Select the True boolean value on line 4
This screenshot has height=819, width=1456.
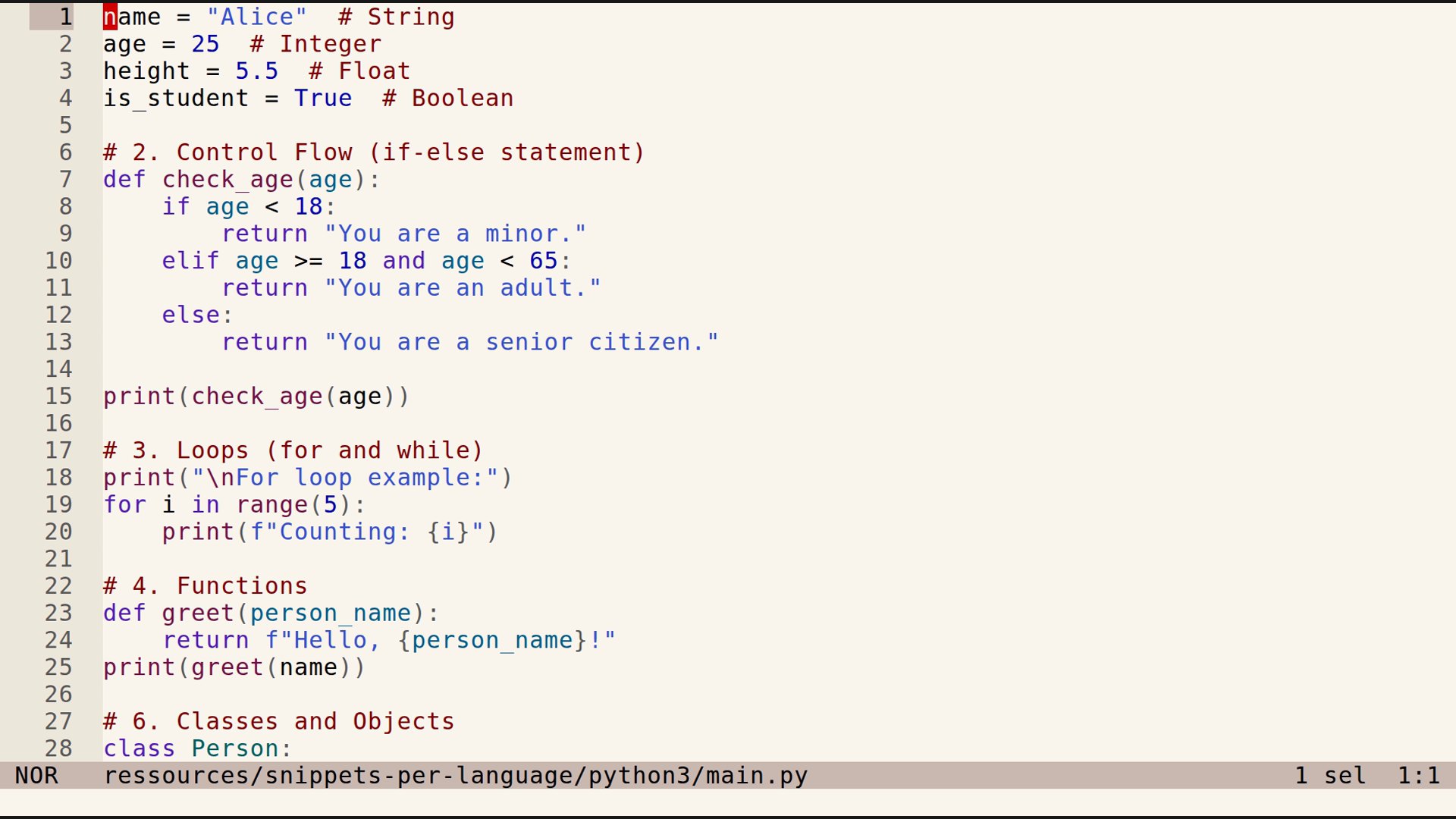click(x=323, y=98)
